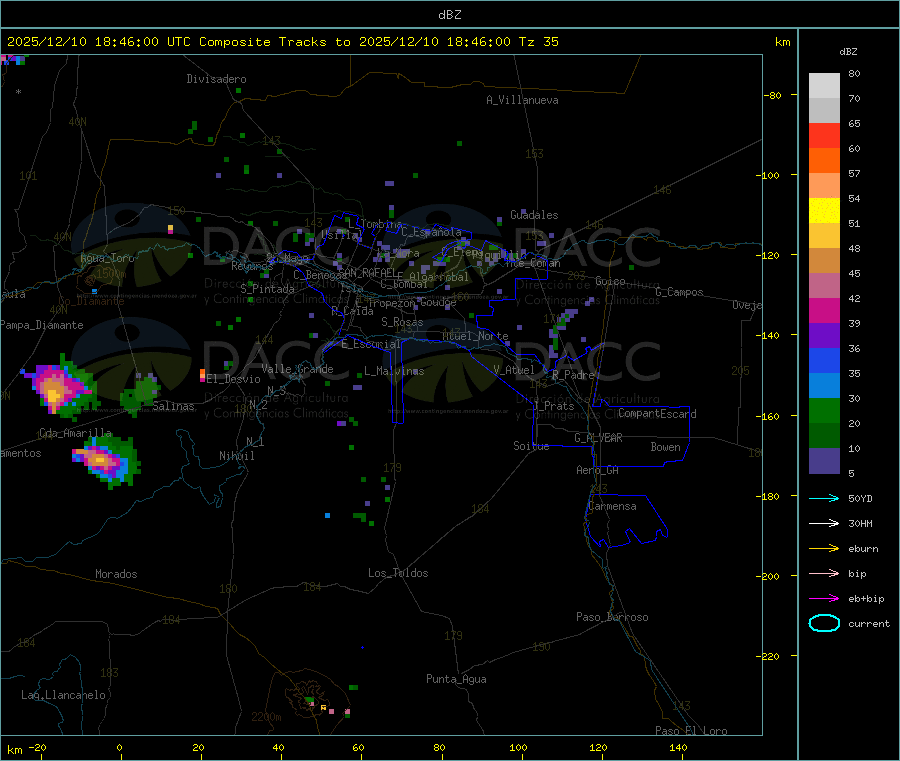
Task: Click the 'Aero_GA' map label
Action: coord(597,470)
